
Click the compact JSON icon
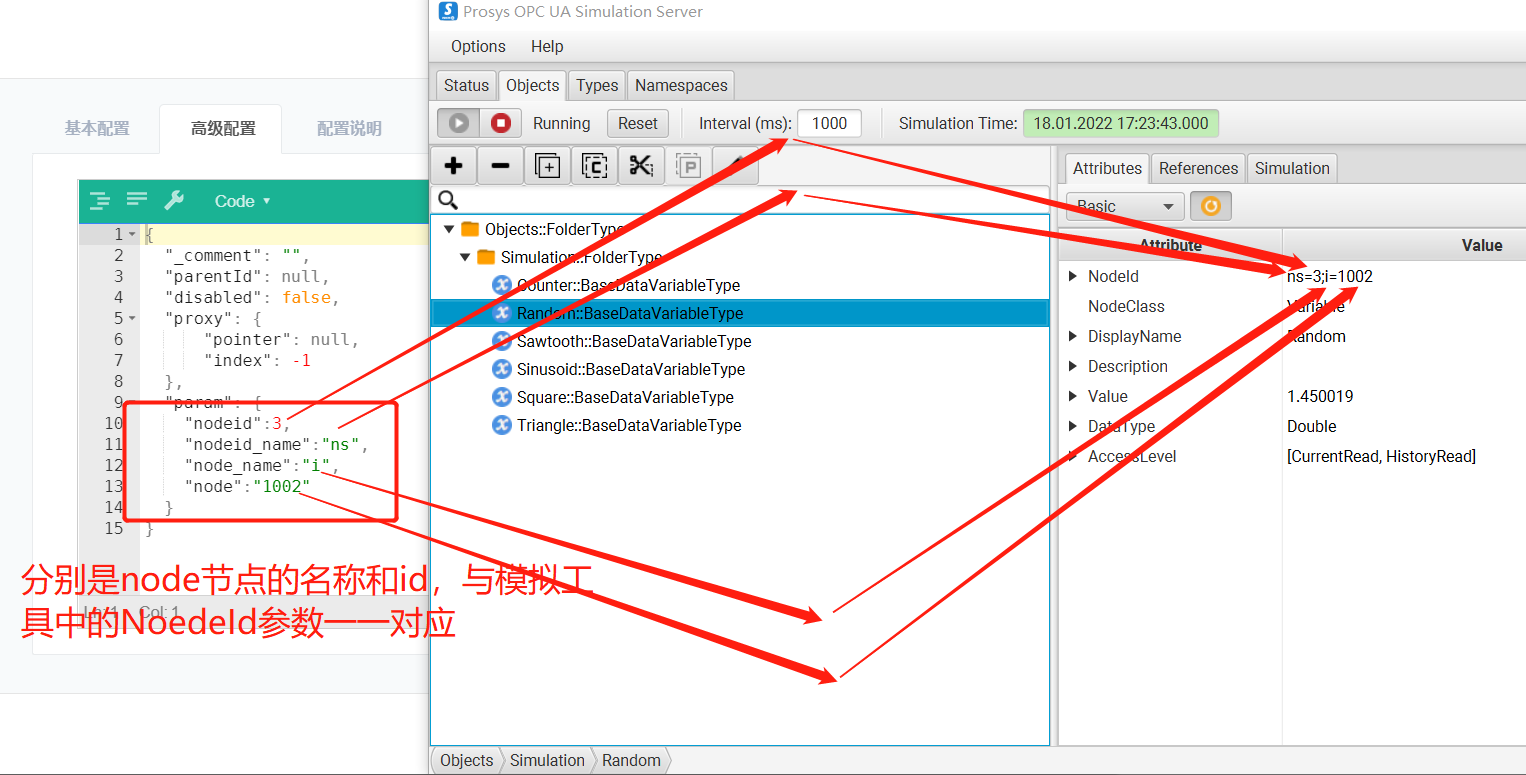click(x=137, y=200)
